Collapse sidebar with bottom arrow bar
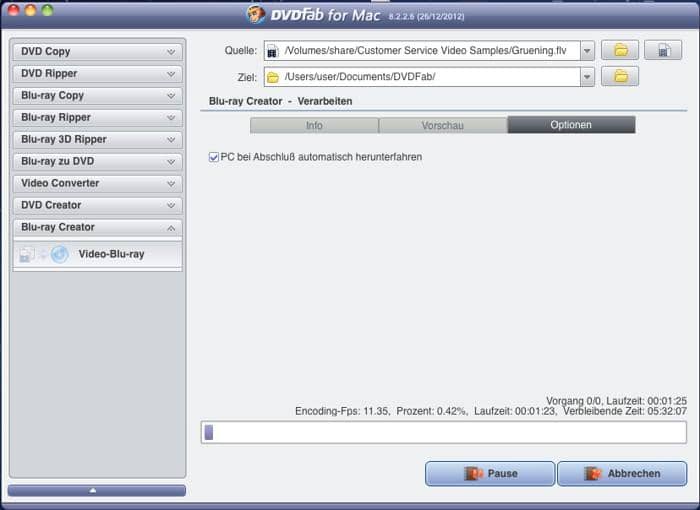 [97, 490]
